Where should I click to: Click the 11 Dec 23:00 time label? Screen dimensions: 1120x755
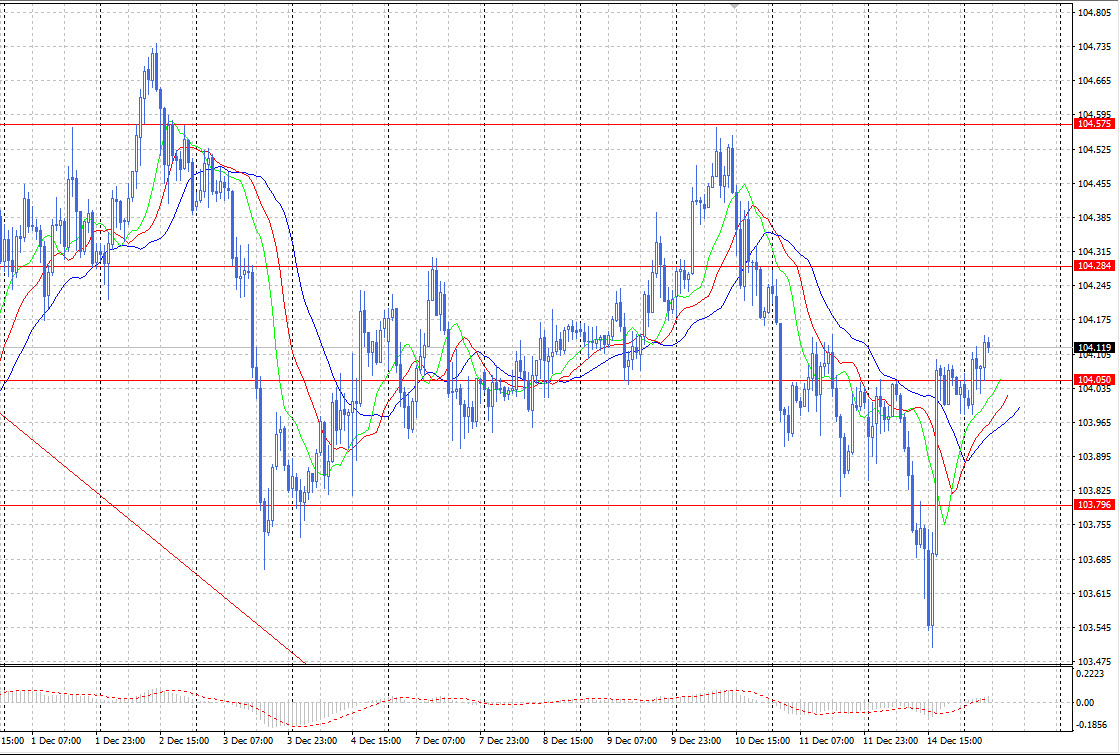click(891, 741)
